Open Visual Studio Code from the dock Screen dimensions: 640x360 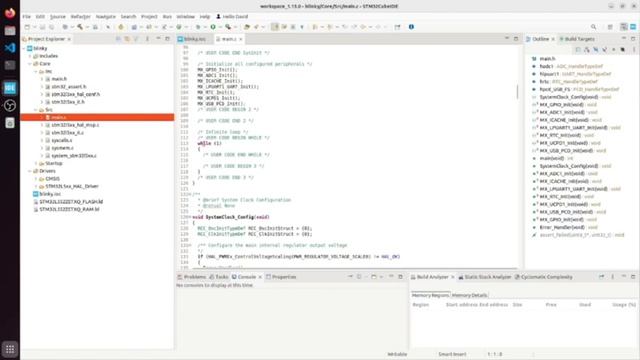coord(10,48)
